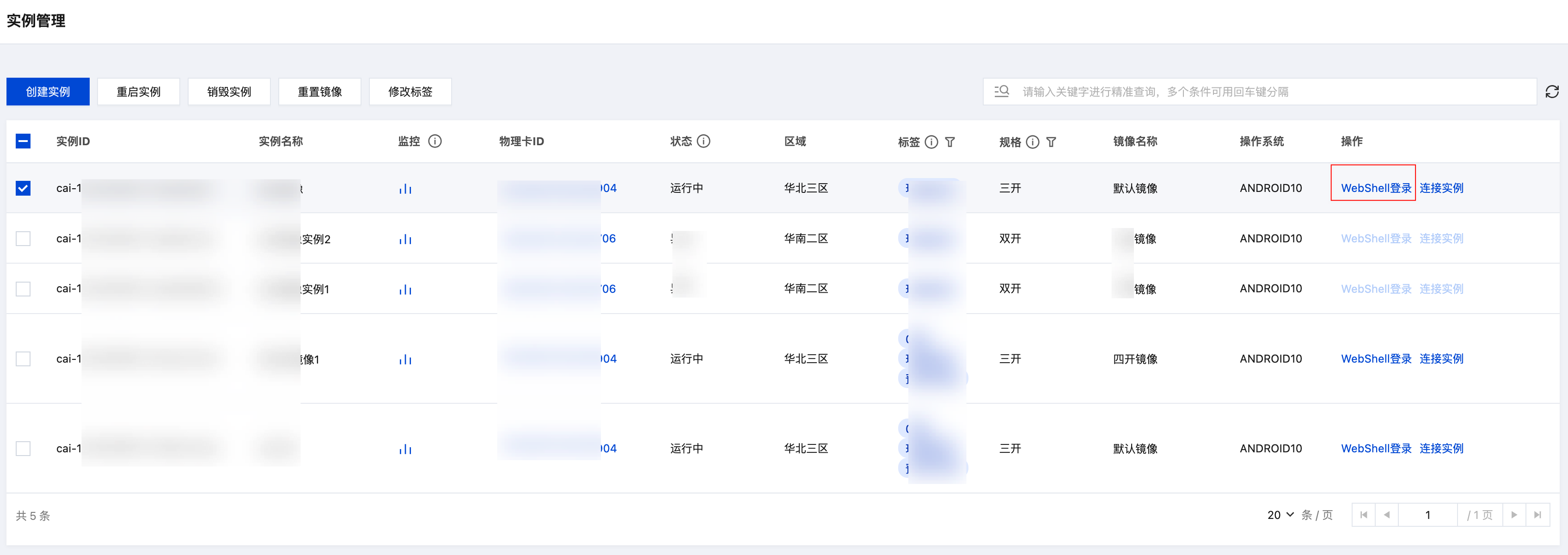Screen dimensions: 1568x555
Task: Click the 修改标签 button
Action: [x=410, y=92]
